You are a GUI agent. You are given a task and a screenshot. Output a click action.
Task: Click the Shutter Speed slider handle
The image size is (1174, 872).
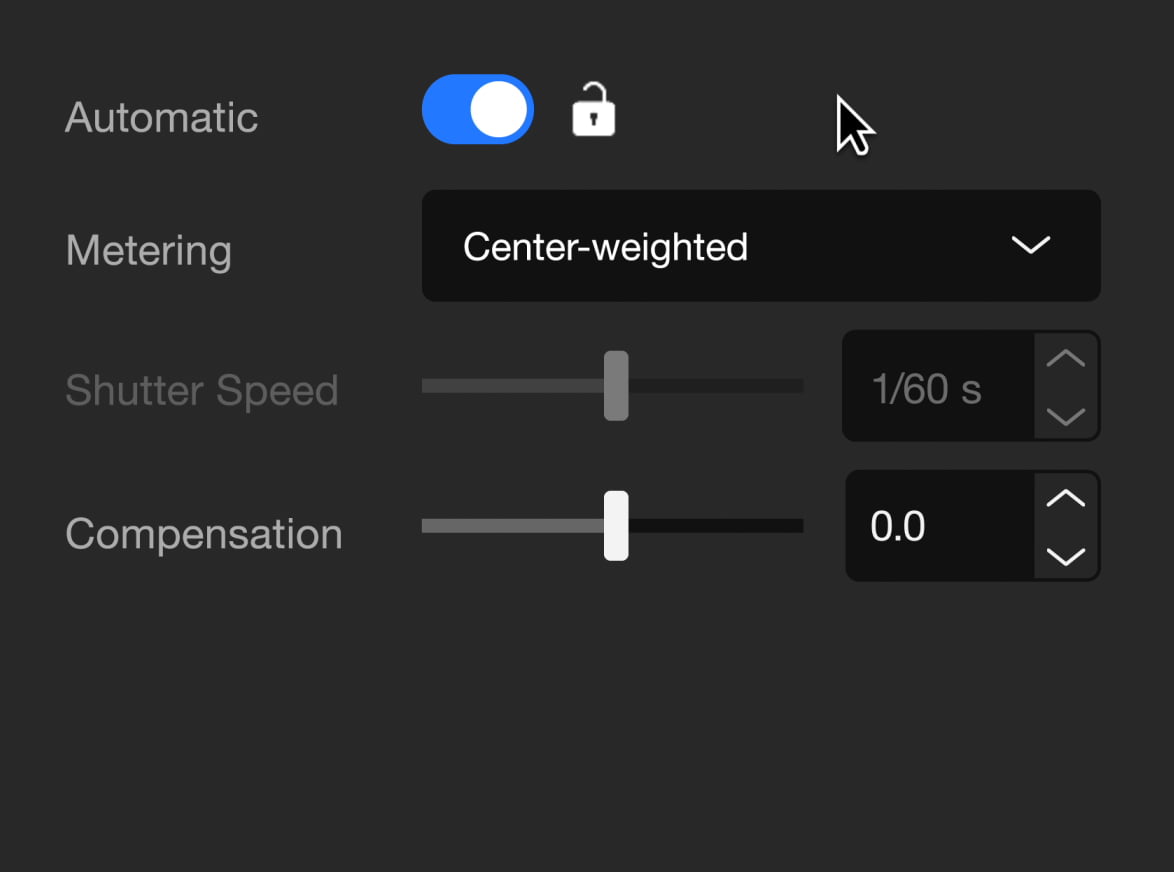[616, 385]
